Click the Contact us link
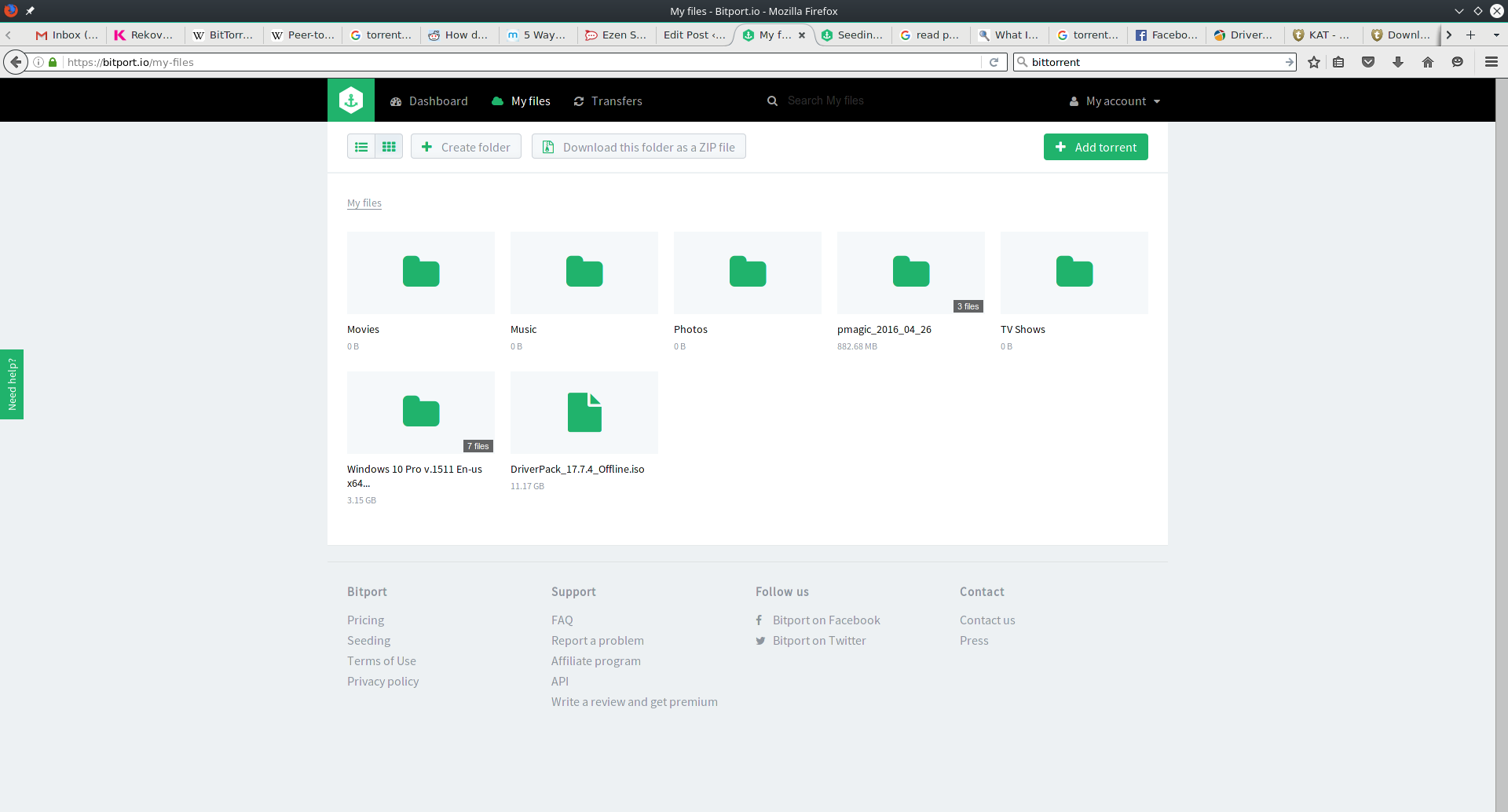The width and height of the screenshot is (1508, 812). [987, 620]
